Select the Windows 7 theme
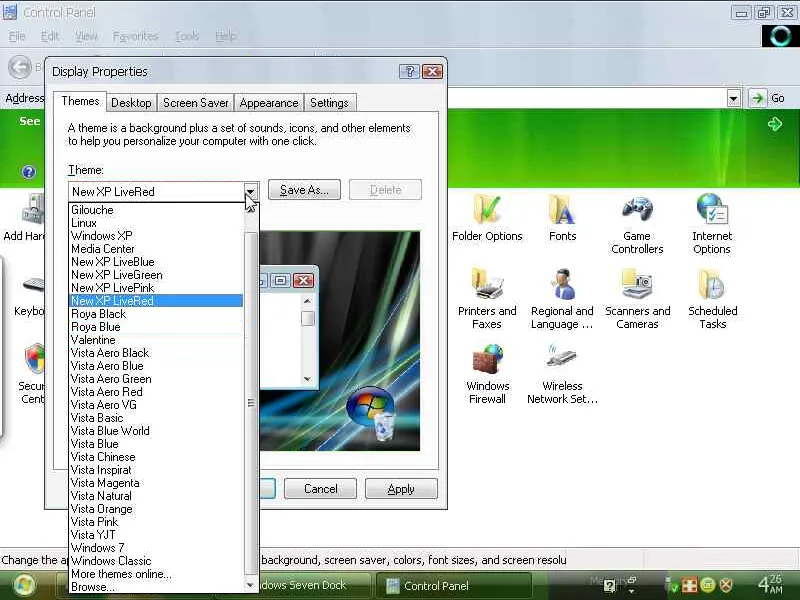800x600 pixels. coord(156,548)
